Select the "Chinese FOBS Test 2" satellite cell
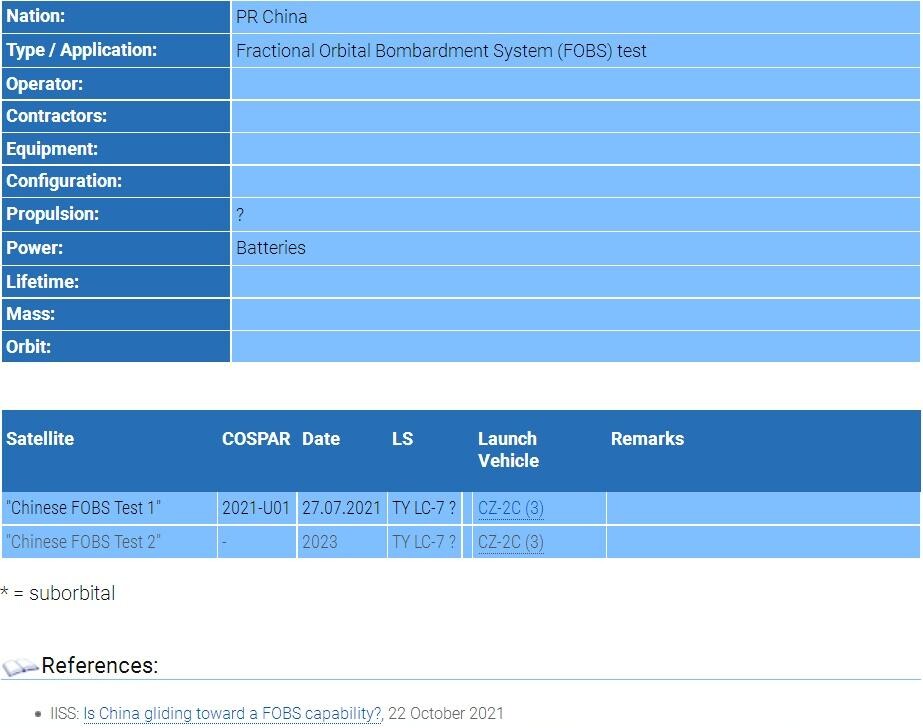This screenshot has height=728, width=923. pos(83,542)
